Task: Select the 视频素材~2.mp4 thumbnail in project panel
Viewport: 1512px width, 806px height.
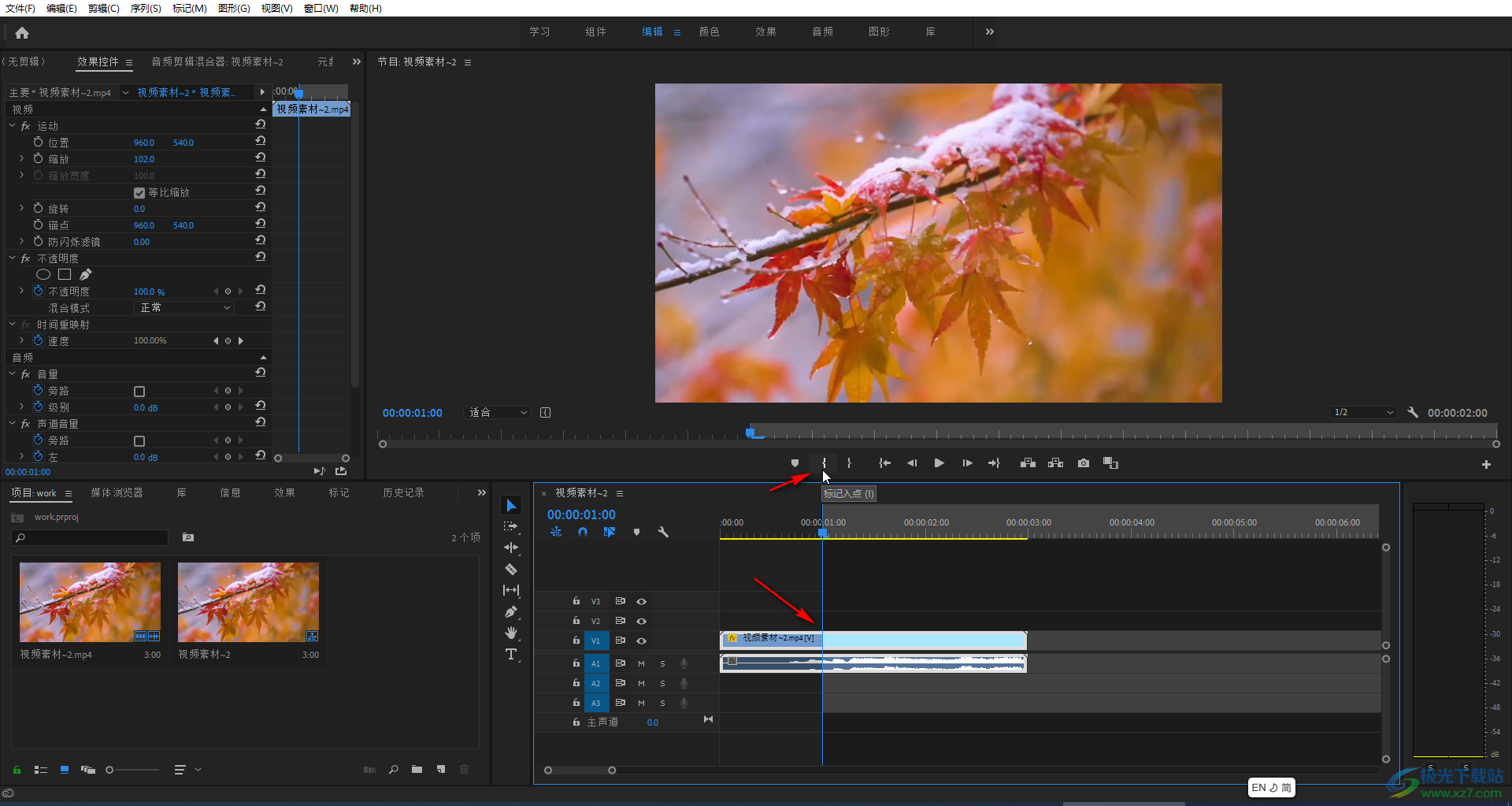Action: [90, 602]
